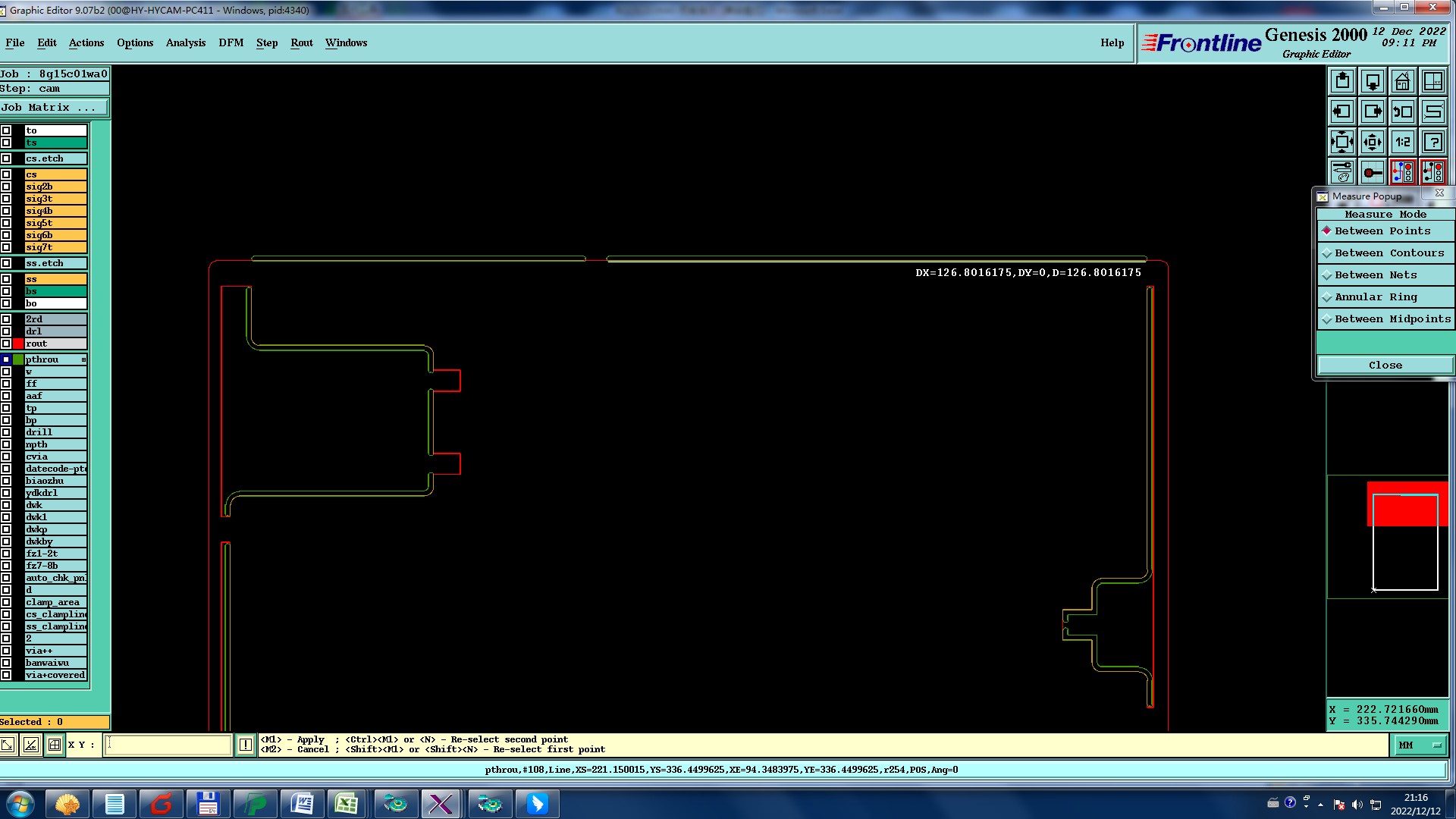Expand the pthrou layer options marker
Image resolution: width=1456 pixels, height=819 pixels.
click(83, 359)
